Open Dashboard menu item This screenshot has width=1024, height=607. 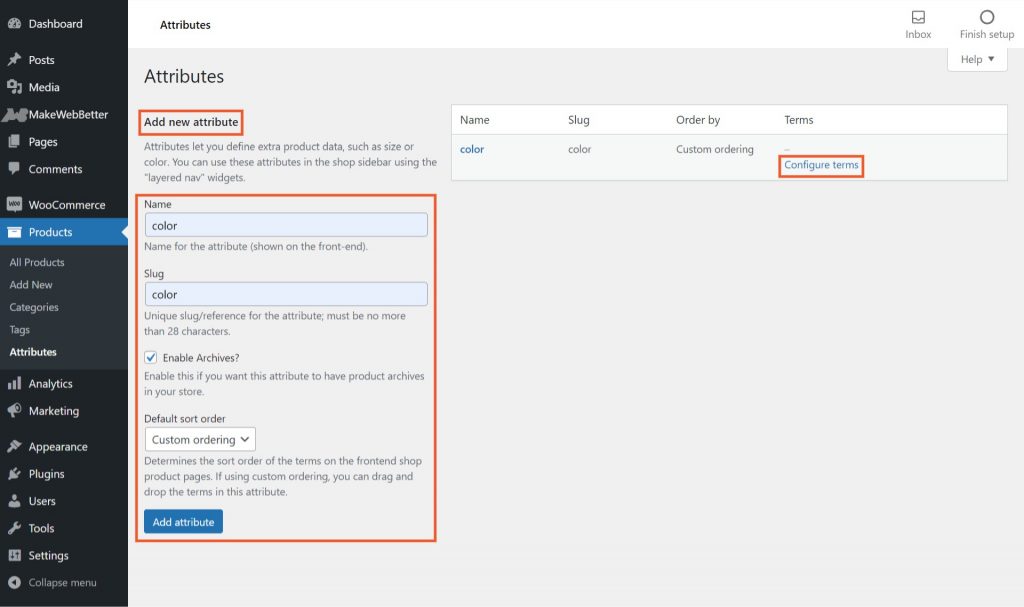coord(56,24)
